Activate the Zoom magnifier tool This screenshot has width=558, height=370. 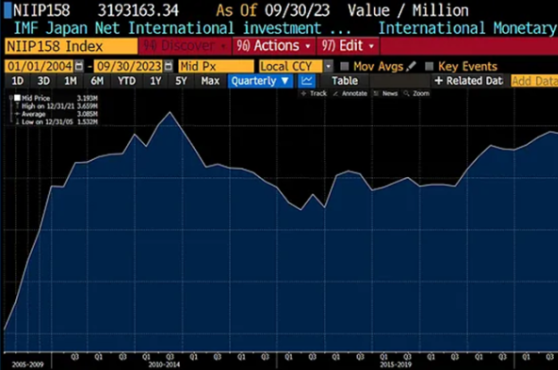[416, 93]
